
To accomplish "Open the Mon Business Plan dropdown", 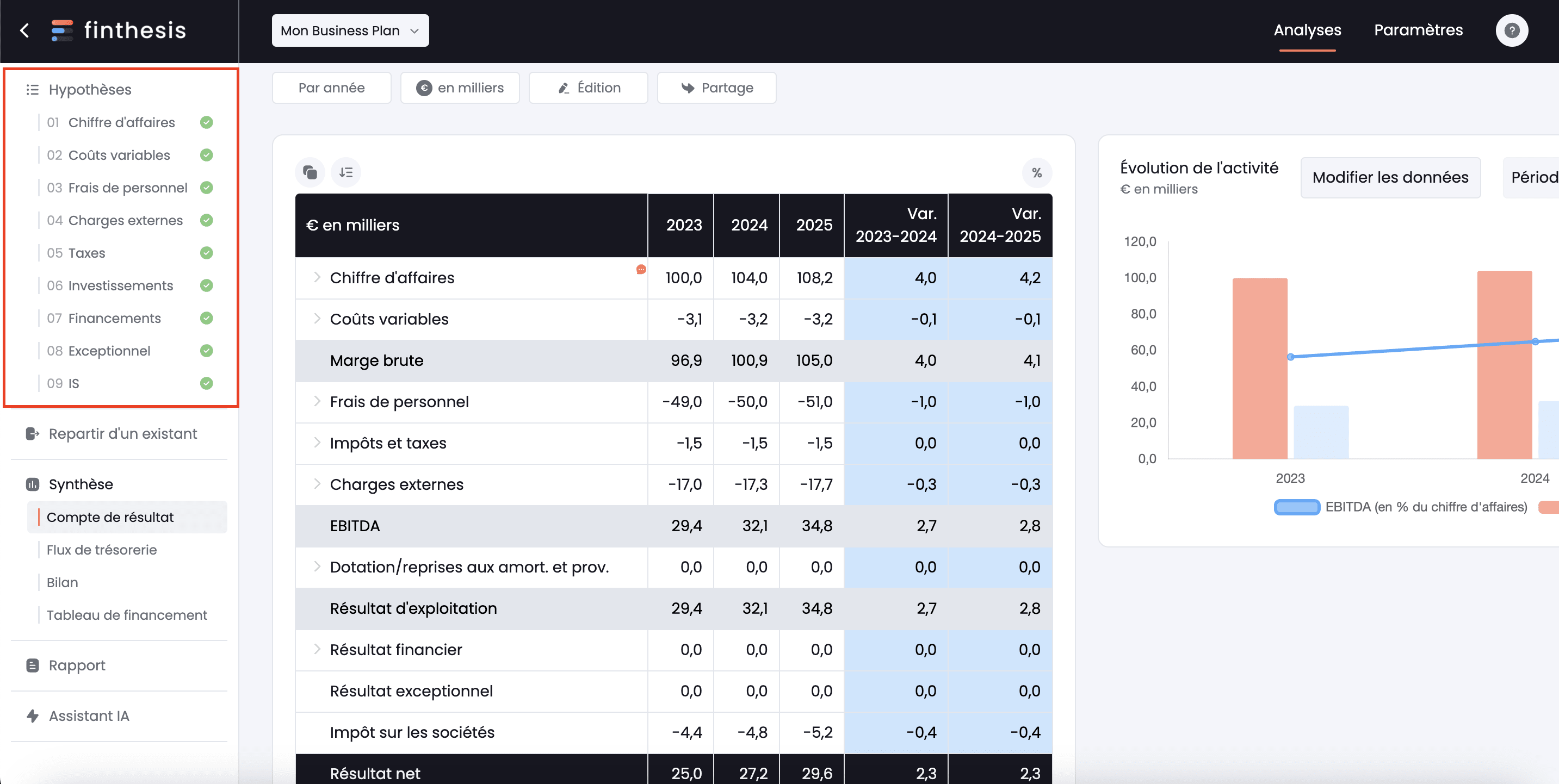I will [x=349, y=30].
